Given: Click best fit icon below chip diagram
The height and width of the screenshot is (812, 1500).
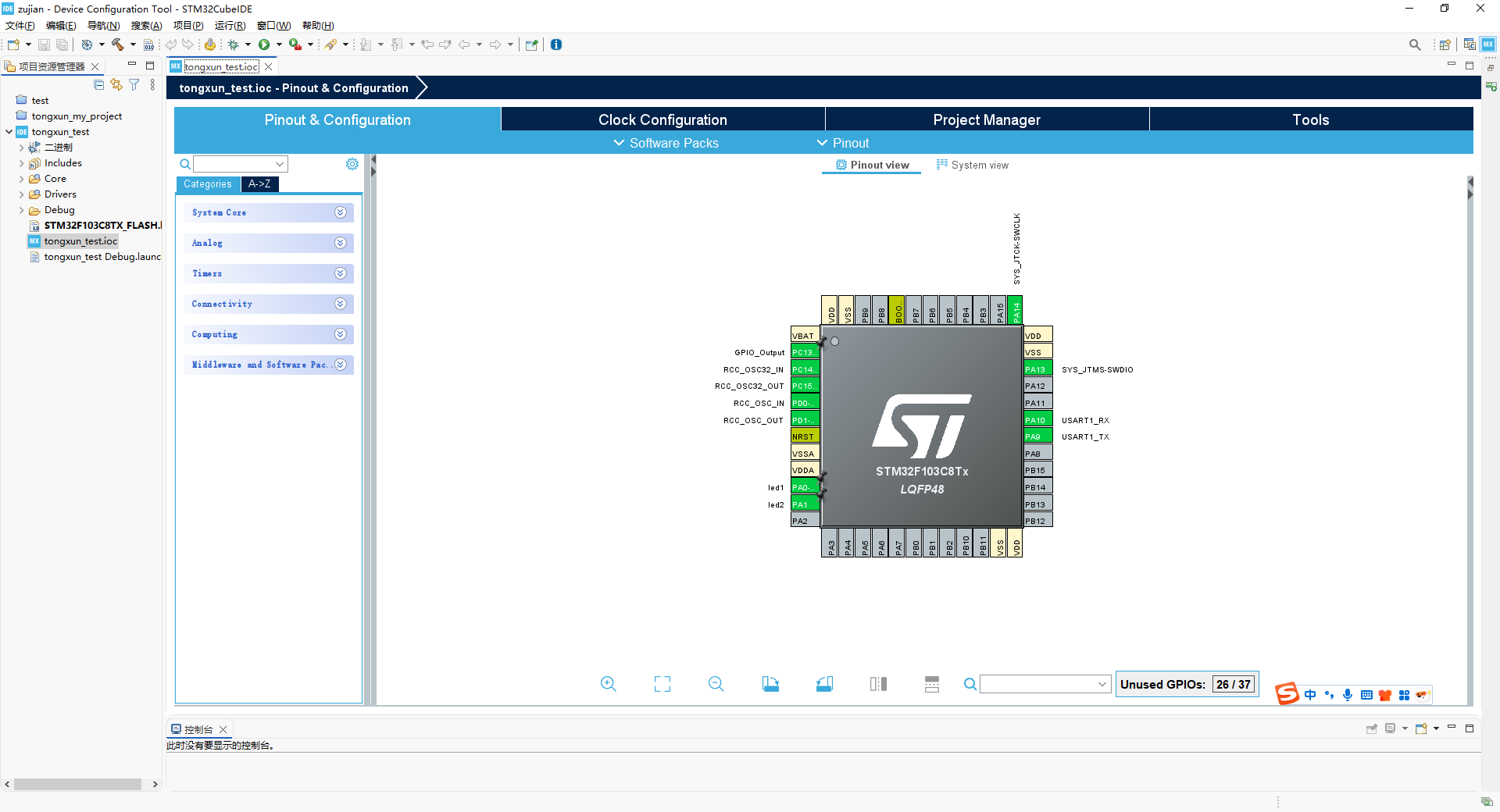Looking at the screenshot, I should [662, 684].
